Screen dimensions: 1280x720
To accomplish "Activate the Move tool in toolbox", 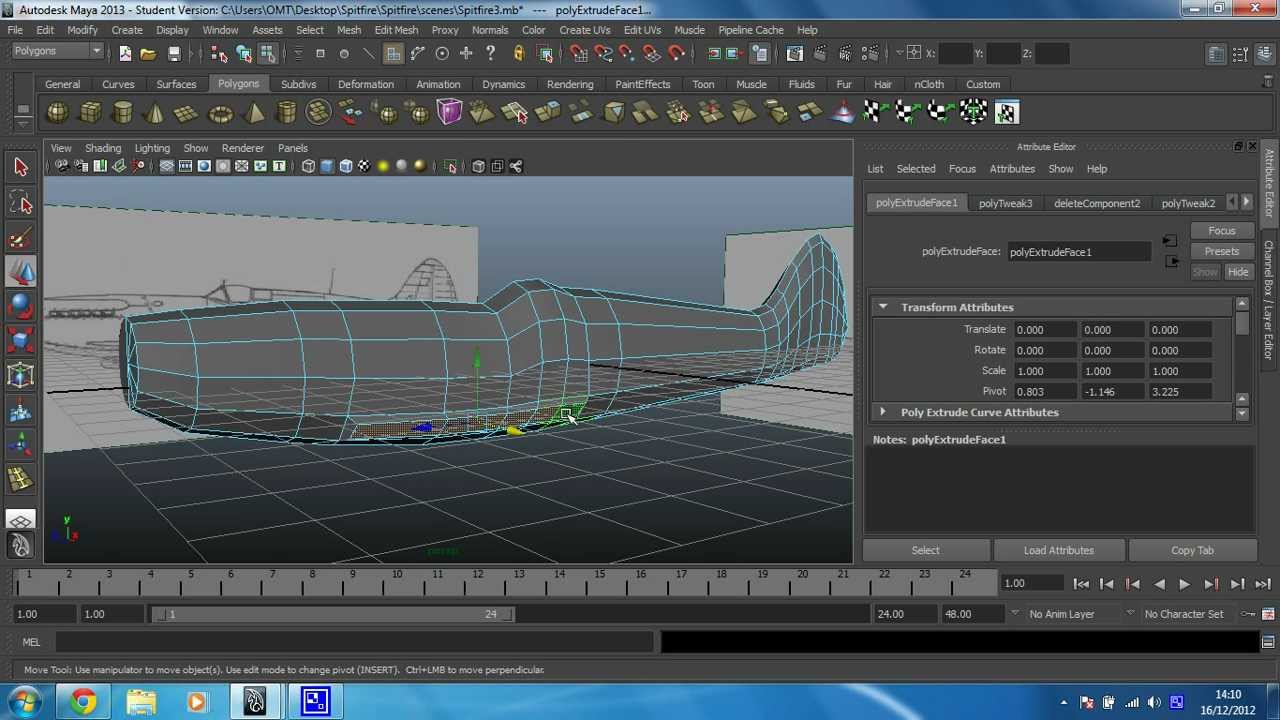I will [21, 272].
